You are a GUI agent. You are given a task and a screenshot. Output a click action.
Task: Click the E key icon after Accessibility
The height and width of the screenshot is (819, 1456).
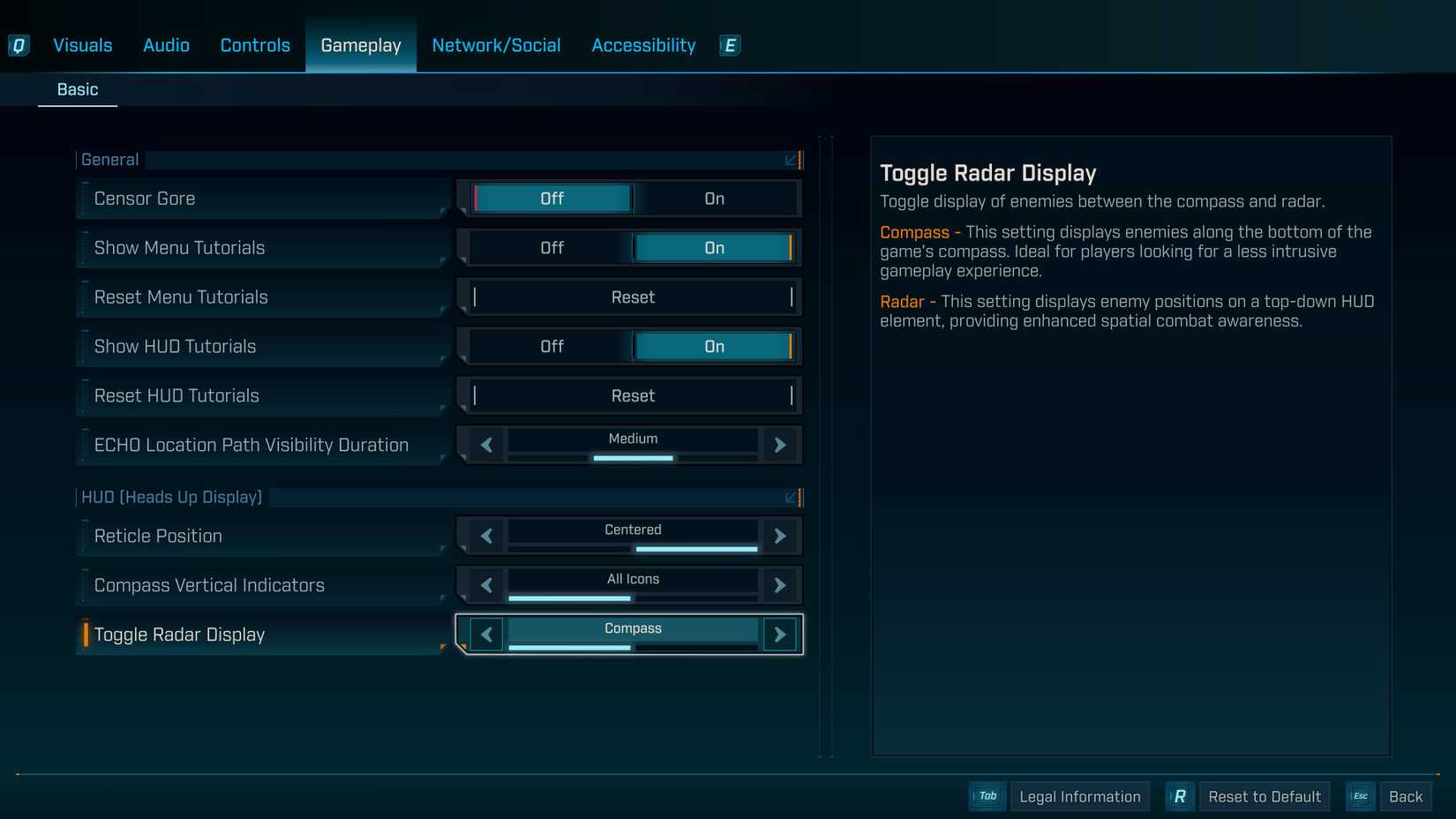tap(729, 45)
